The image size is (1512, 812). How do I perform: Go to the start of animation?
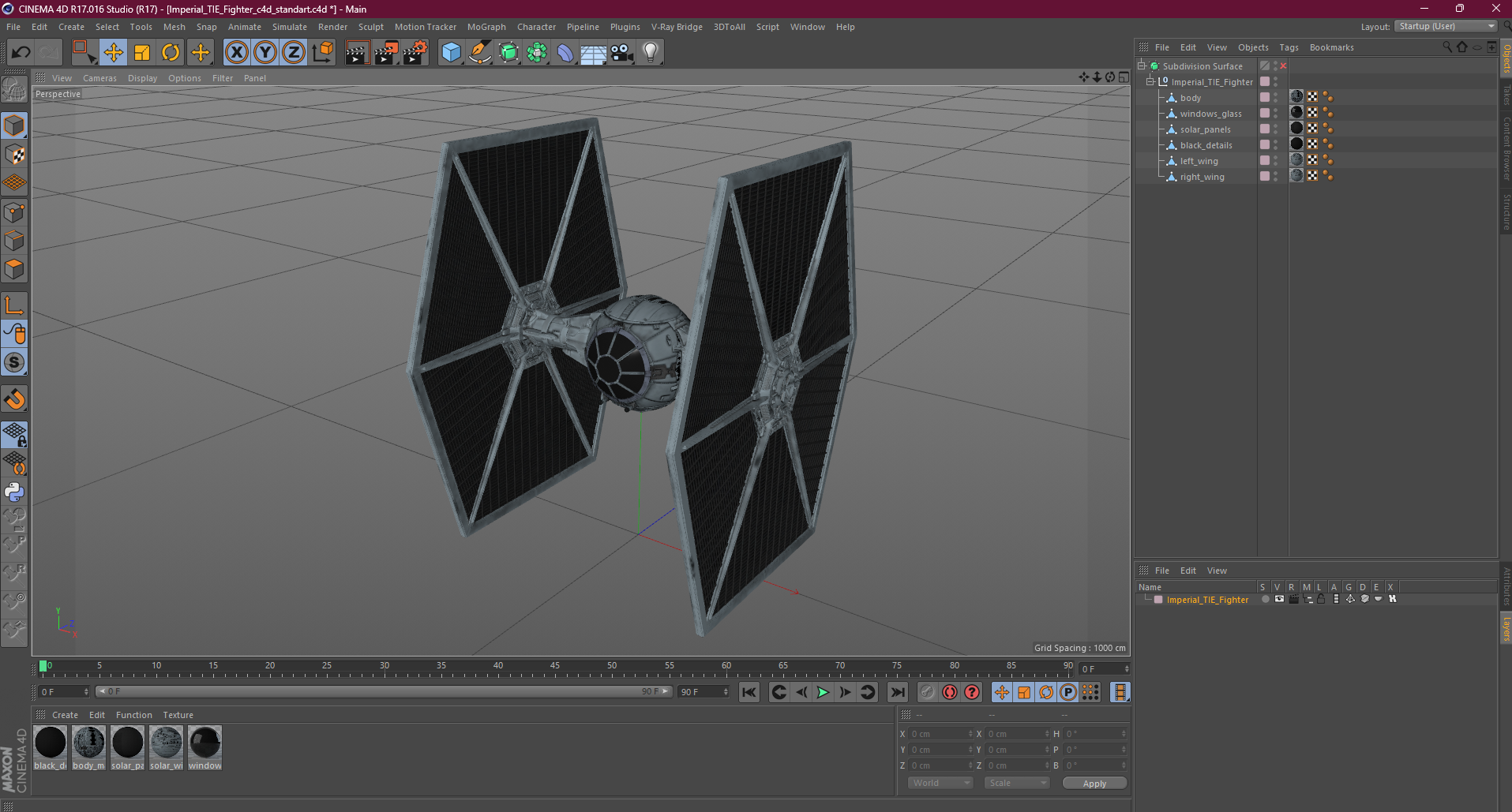(748, 692)
